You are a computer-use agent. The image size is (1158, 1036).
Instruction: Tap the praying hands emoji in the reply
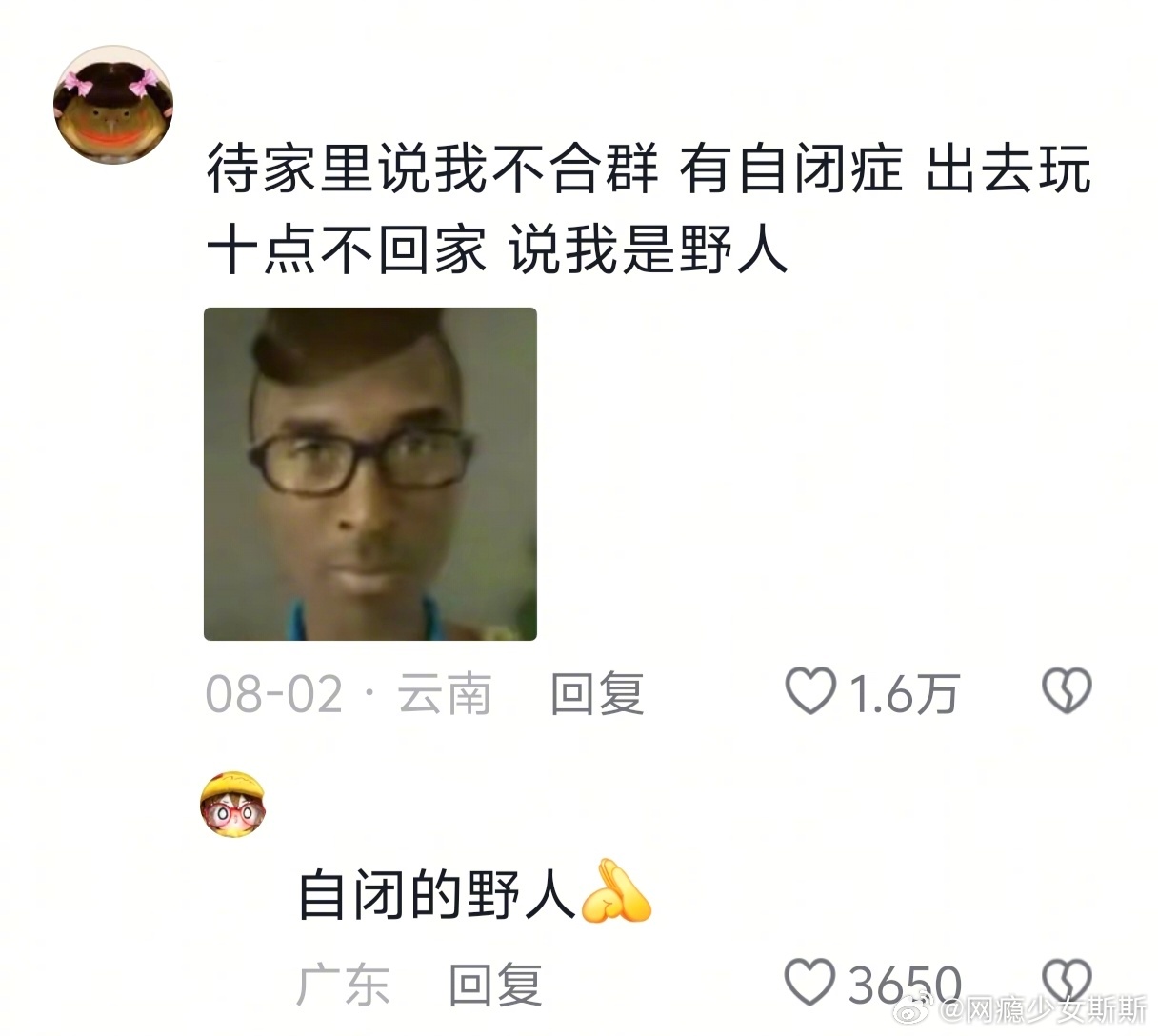(615, 891)
